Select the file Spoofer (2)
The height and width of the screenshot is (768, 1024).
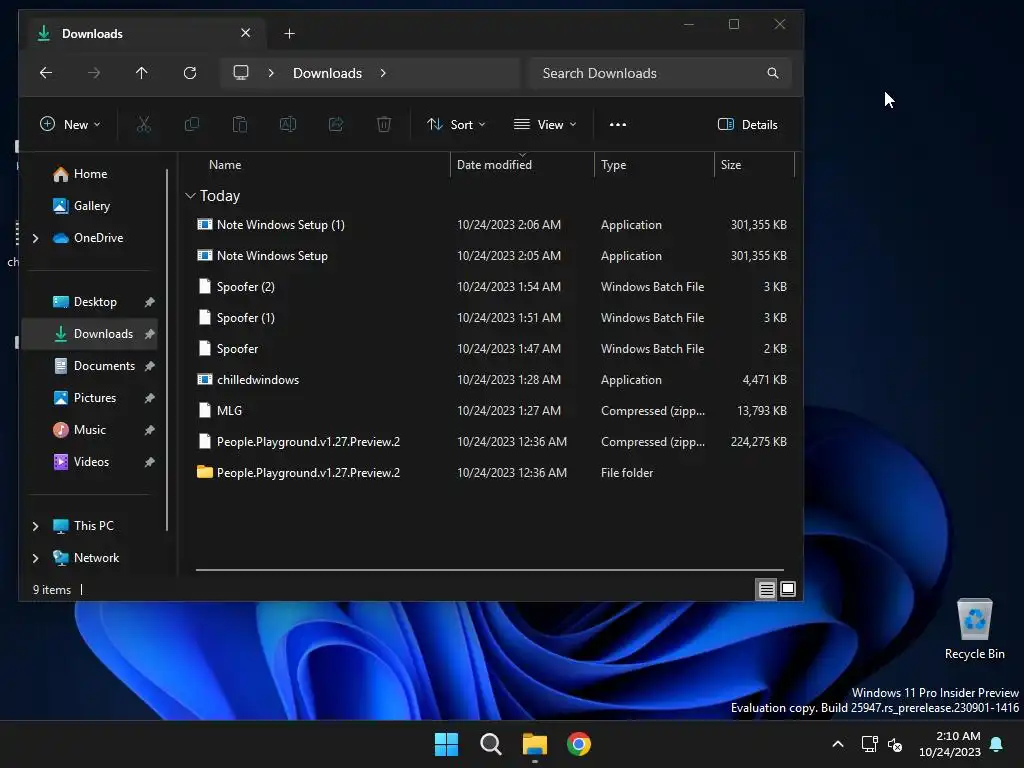(490, 287)
